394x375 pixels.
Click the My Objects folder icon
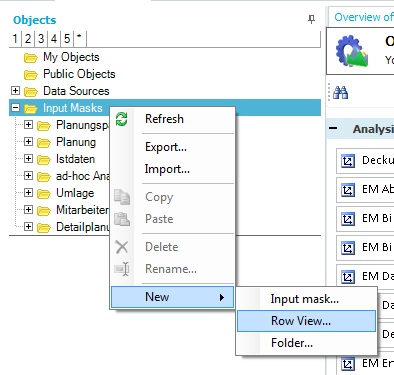31,58
